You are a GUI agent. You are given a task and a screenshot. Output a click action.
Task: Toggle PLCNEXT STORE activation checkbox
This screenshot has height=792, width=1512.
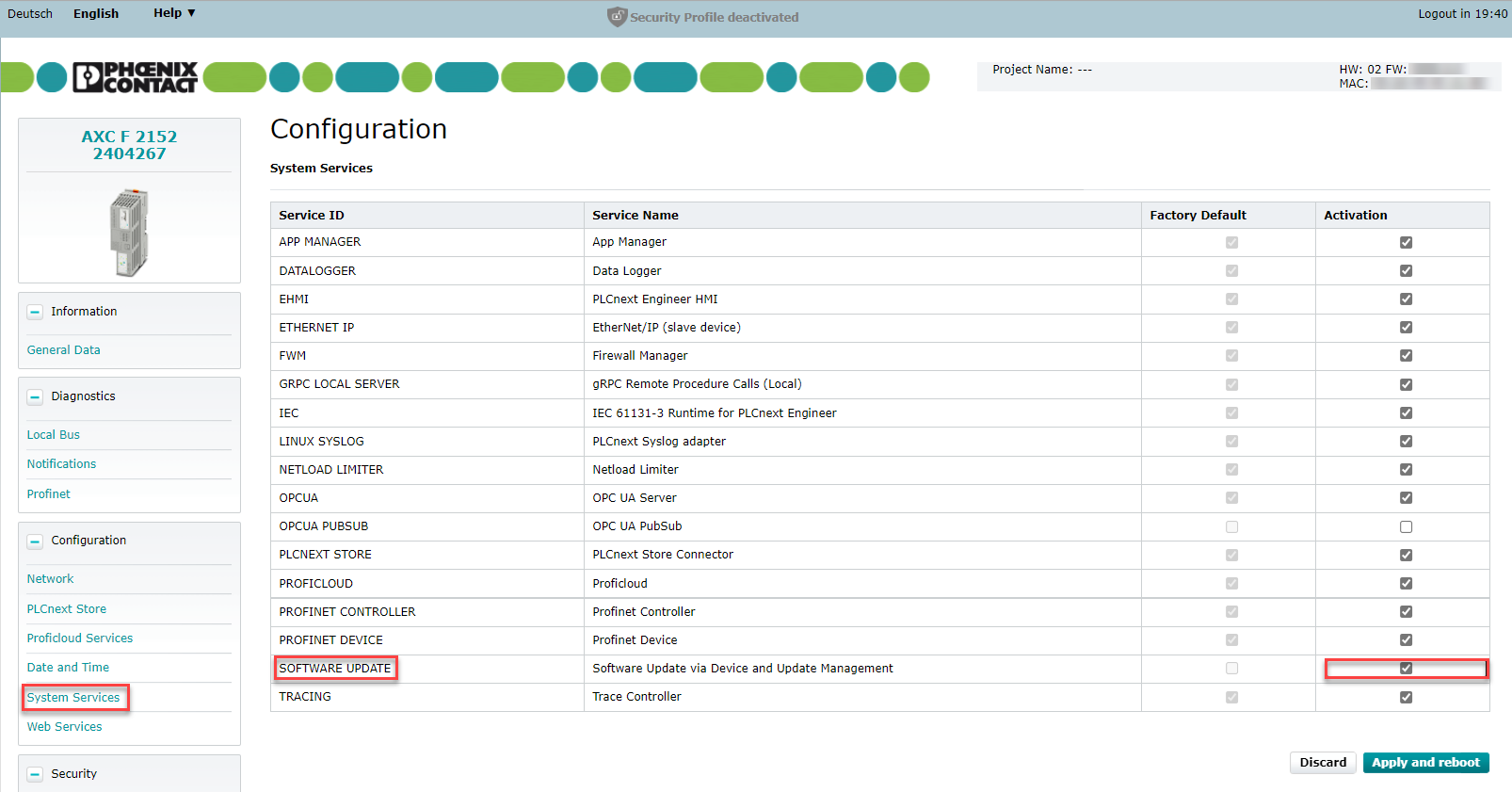1406,555
